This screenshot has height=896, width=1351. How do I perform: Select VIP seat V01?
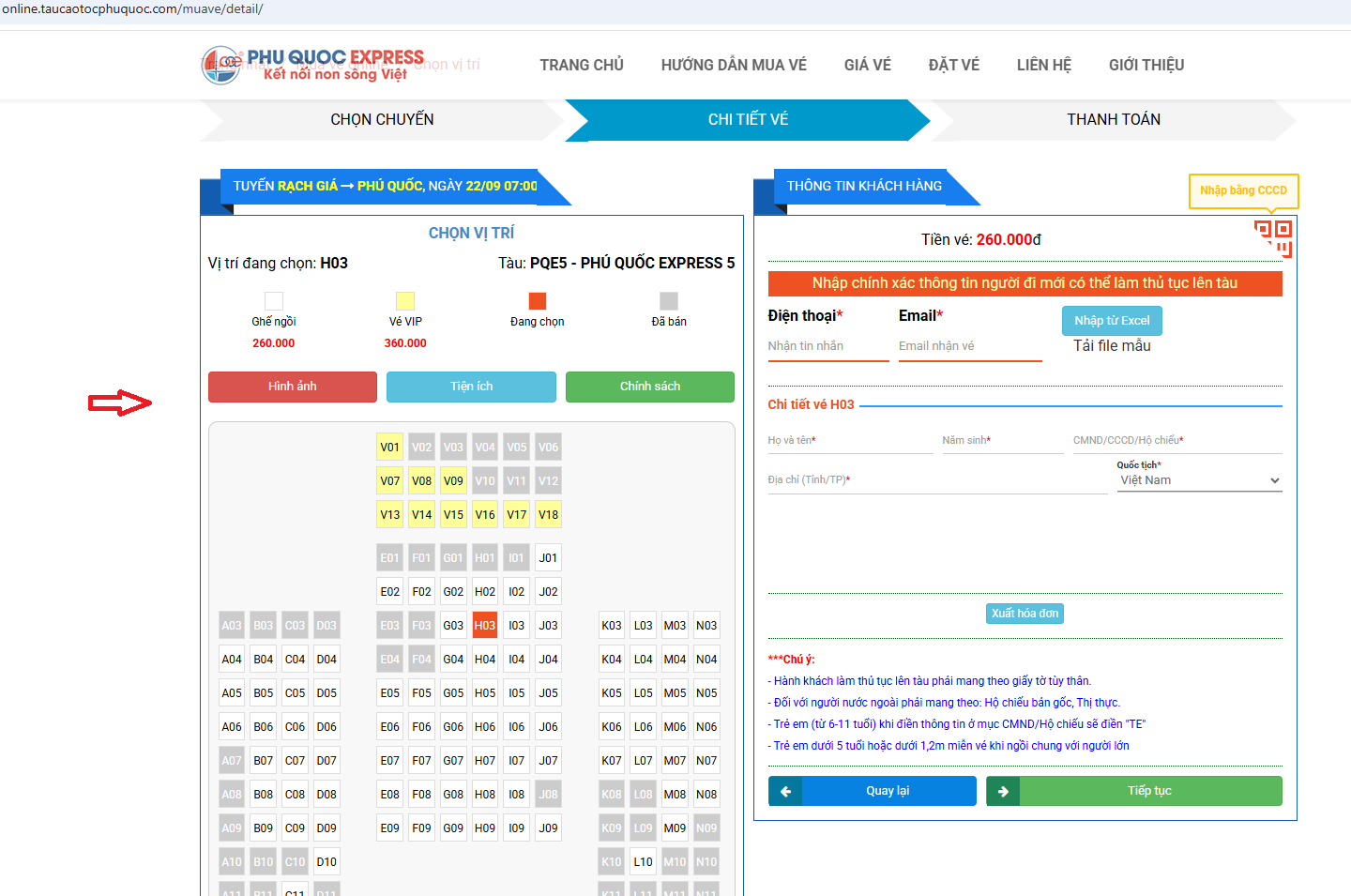[x=390, y=448]
